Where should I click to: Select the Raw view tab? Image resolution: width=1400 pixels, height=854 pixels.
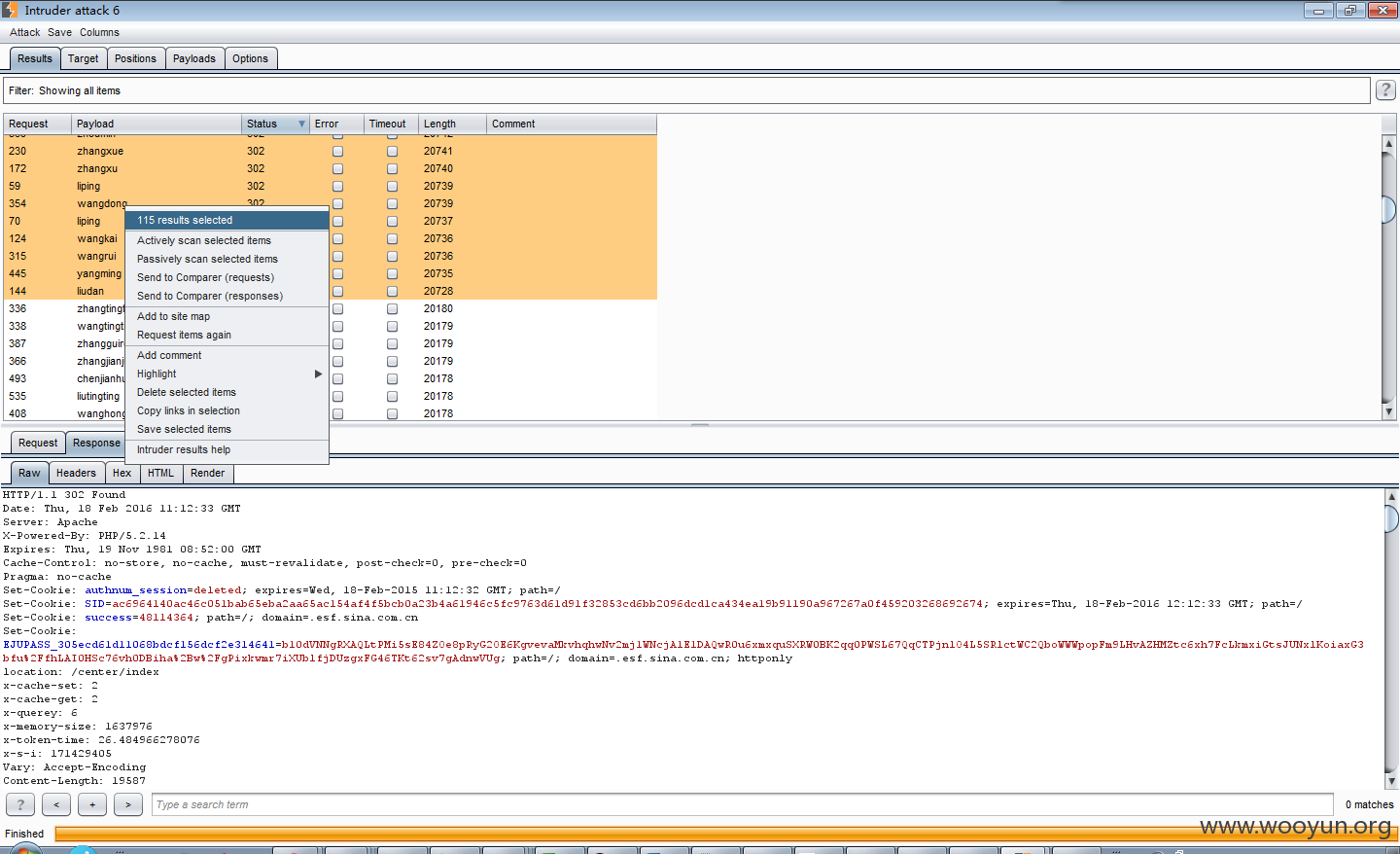[29, 473]
